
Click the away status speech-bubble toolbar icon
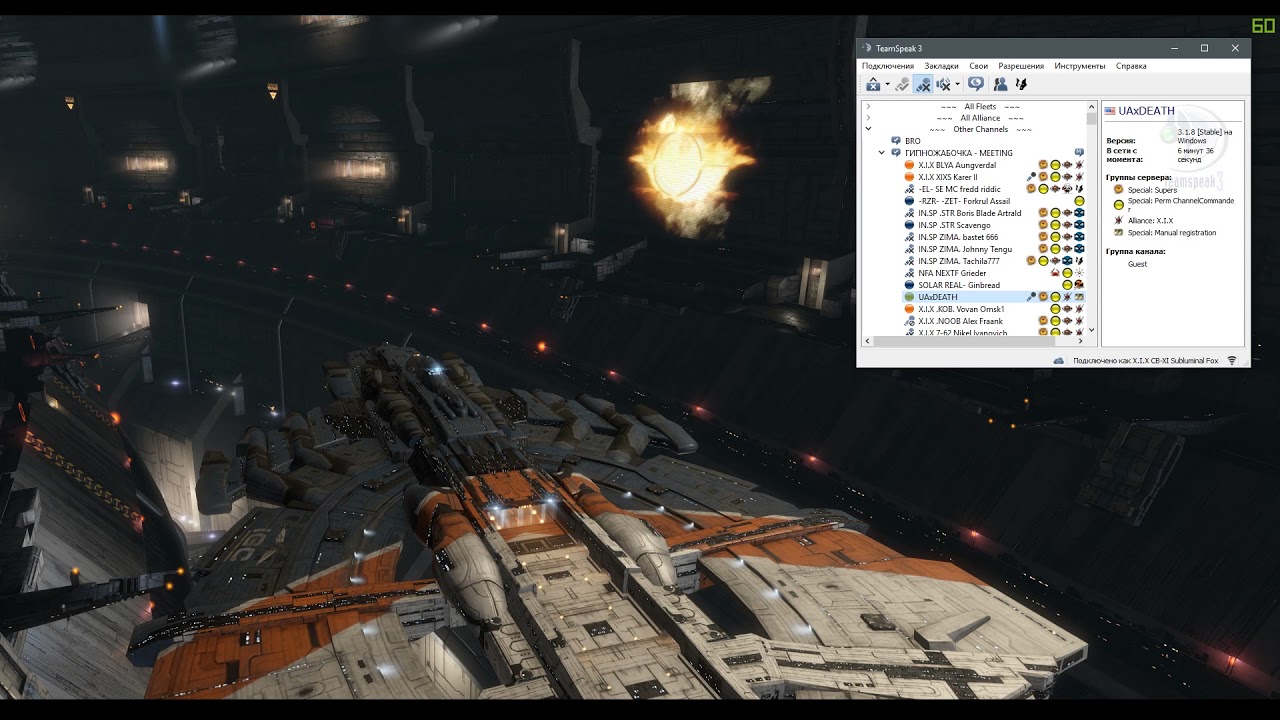tap(976, 84)
